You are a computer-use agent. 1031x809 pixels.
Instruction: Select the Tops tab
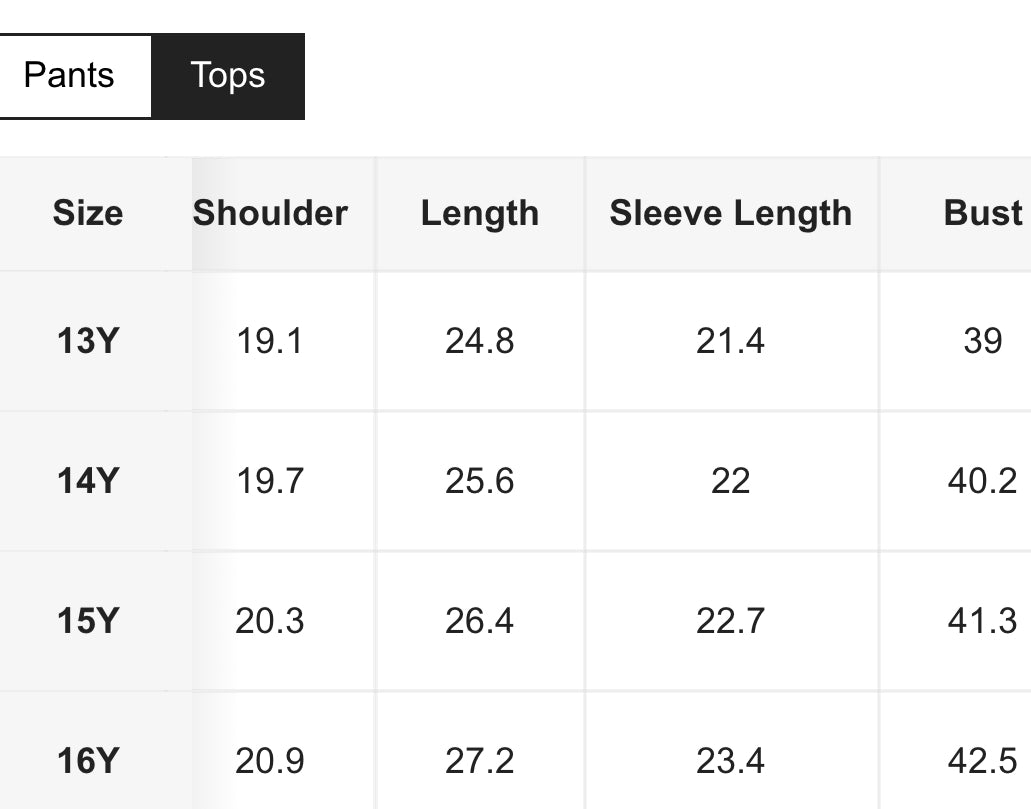[228, 76]
